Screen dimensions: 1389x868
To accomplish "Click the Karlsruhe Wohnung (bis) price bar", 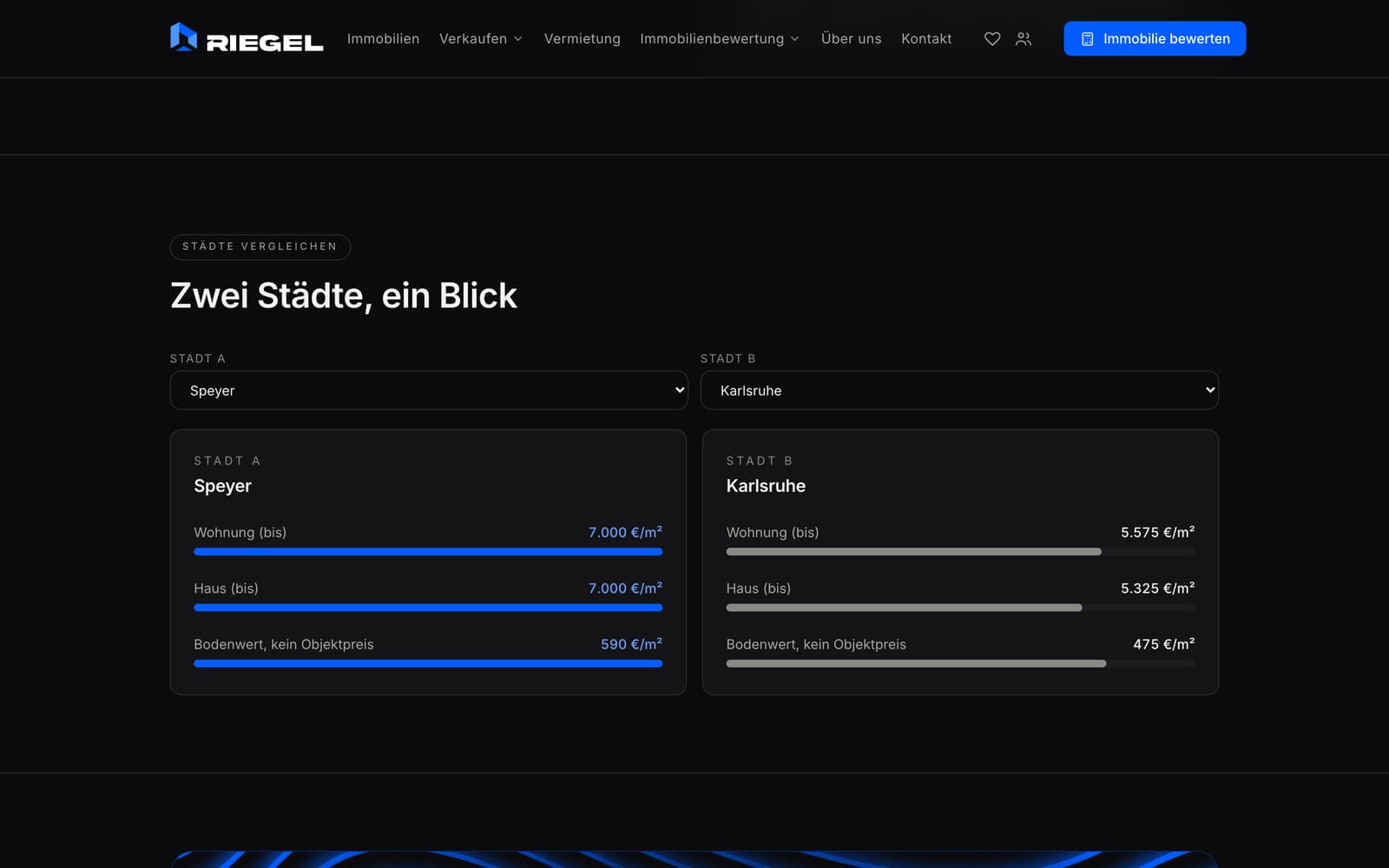I will [x=960, y=552].
